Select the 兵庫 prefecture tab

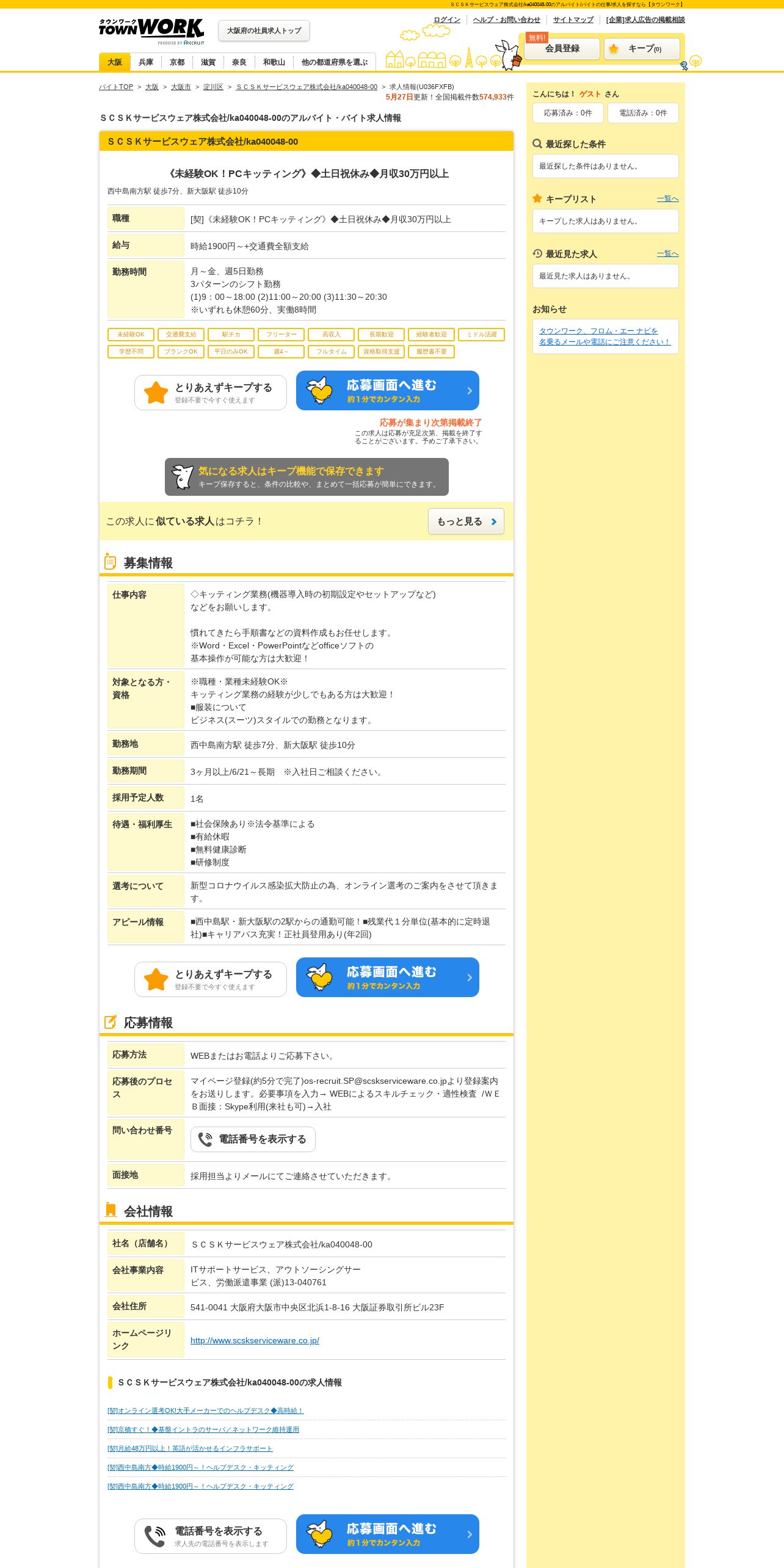(x=146, y=62)
